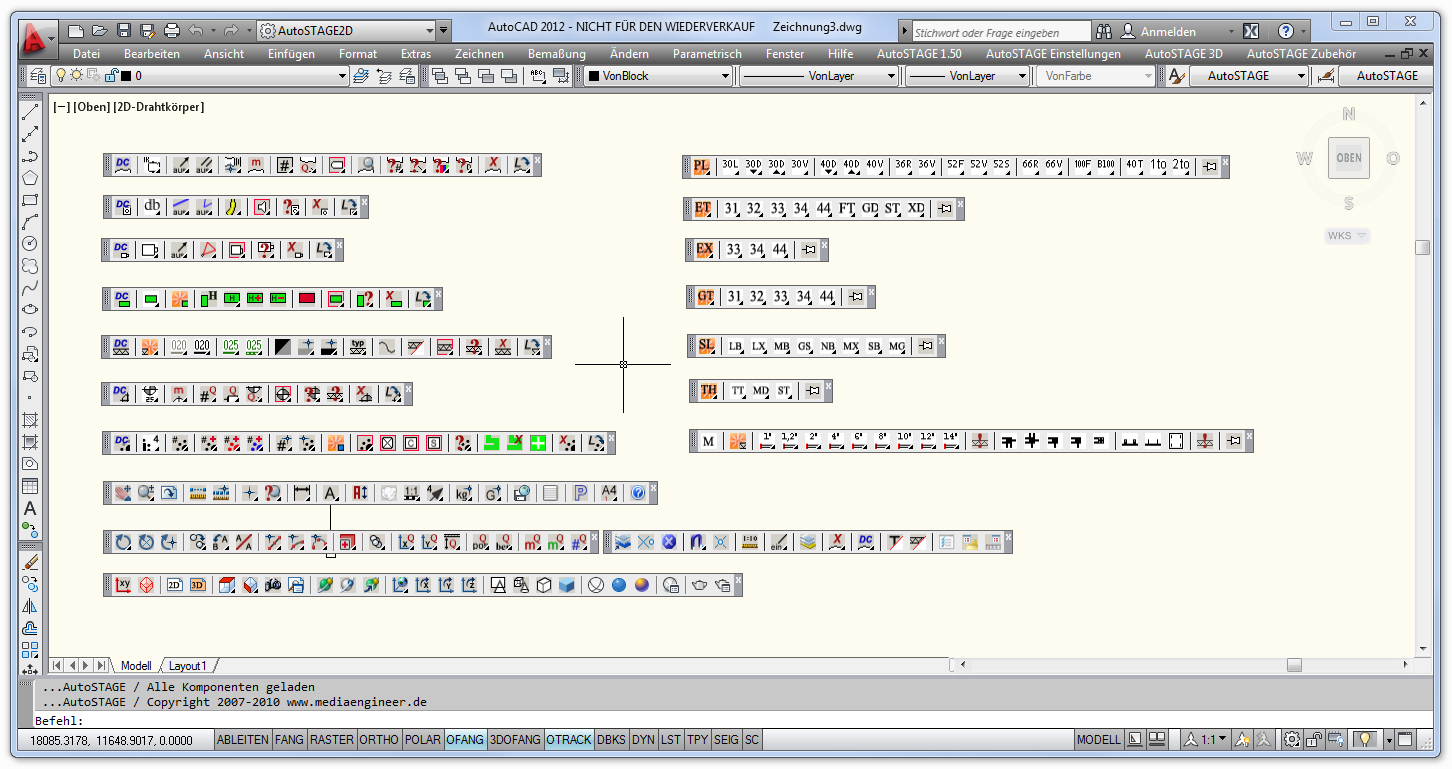1452x769 pixels.
Task: Toggle ORTHO mode in status bar
Action: [x=379, y=740]
